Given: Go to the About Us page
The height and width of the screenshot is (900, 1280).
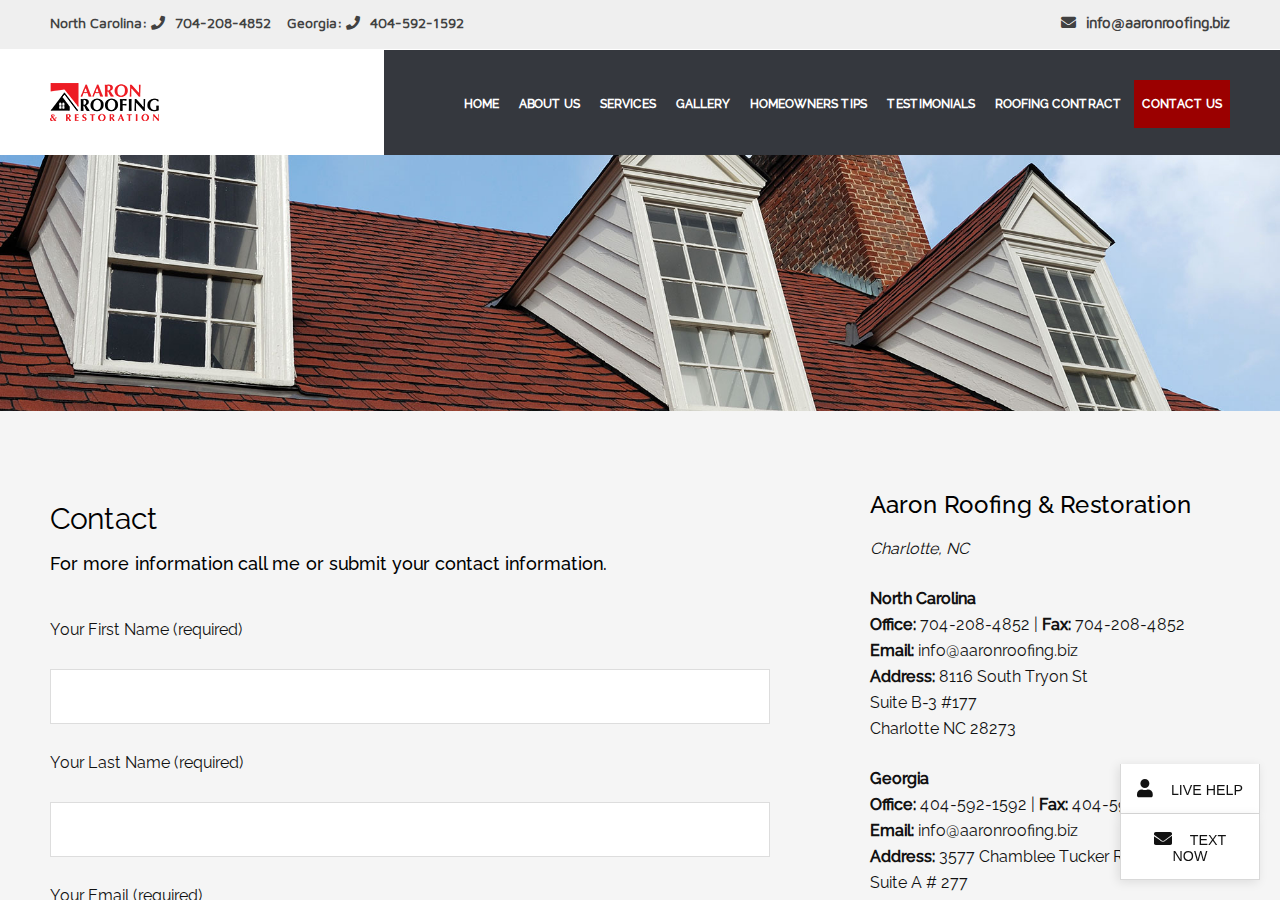Looking at the screenshot, I should coord(549,104).
